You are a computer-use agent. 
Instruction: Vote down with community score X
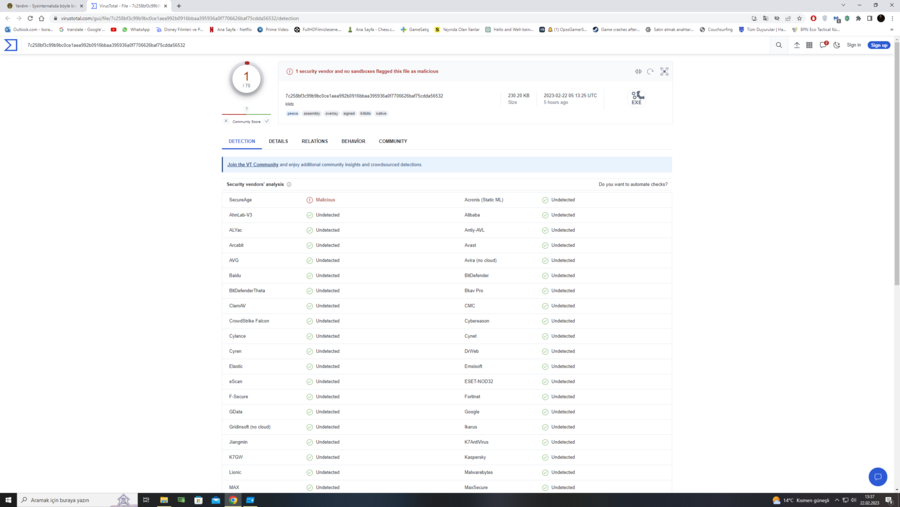pos(226,121)
